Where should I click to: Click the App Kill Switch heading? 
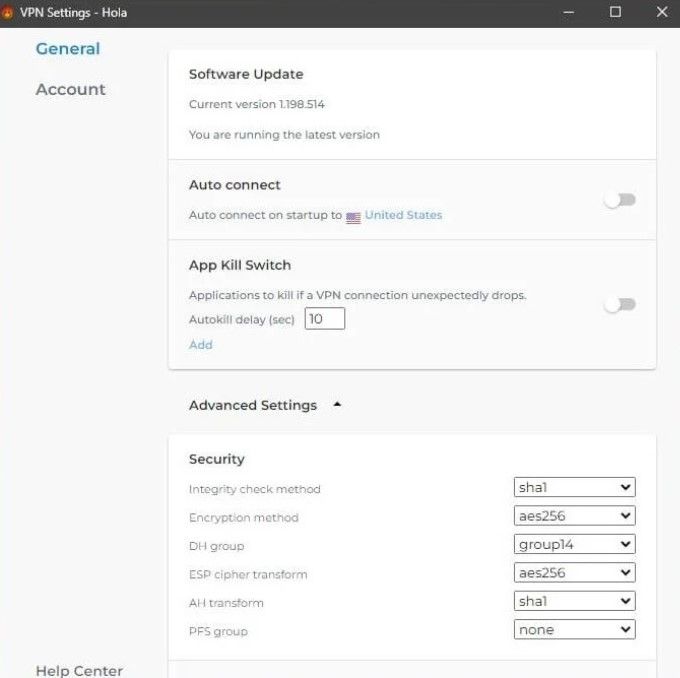pyautogui.click(x=240, y=265)
